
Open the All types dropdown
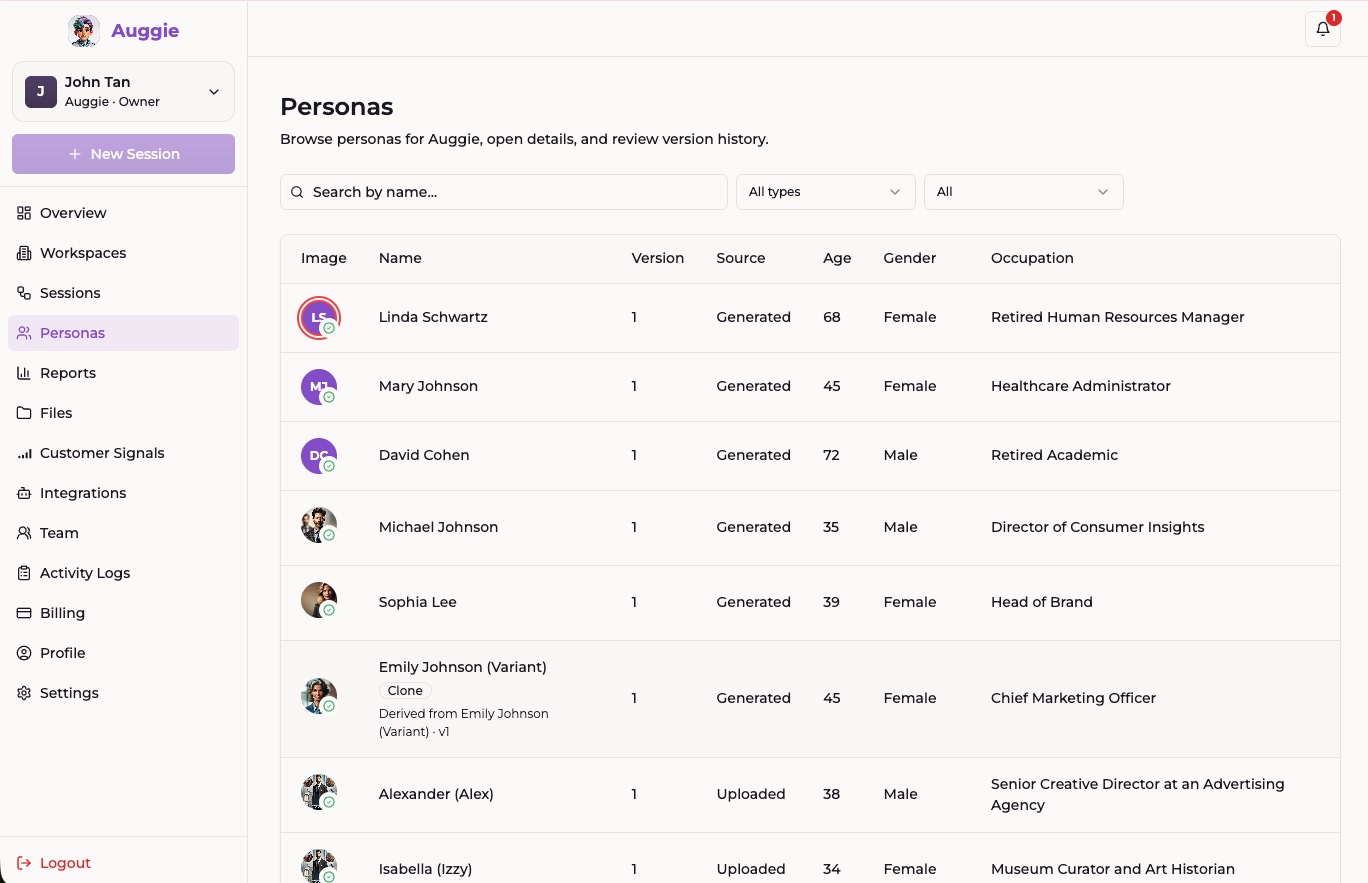pyautogui.click(x=825, y=192)
